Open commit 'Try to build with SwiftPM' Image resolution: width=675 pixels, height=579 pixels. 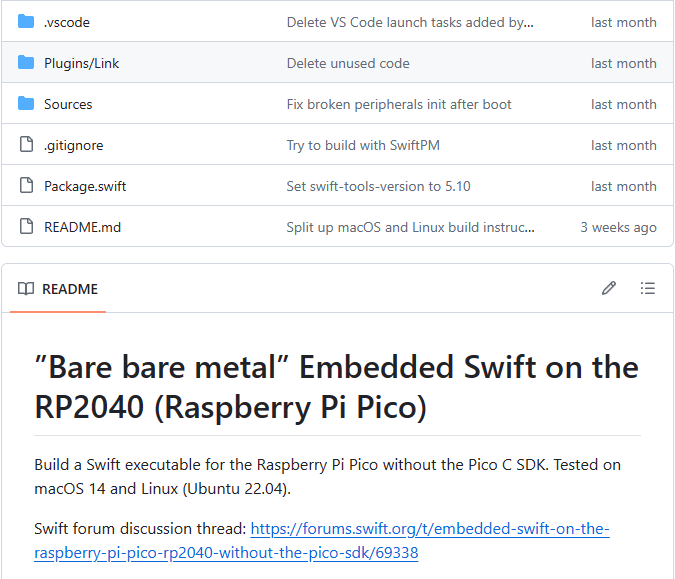click(363, 145)
